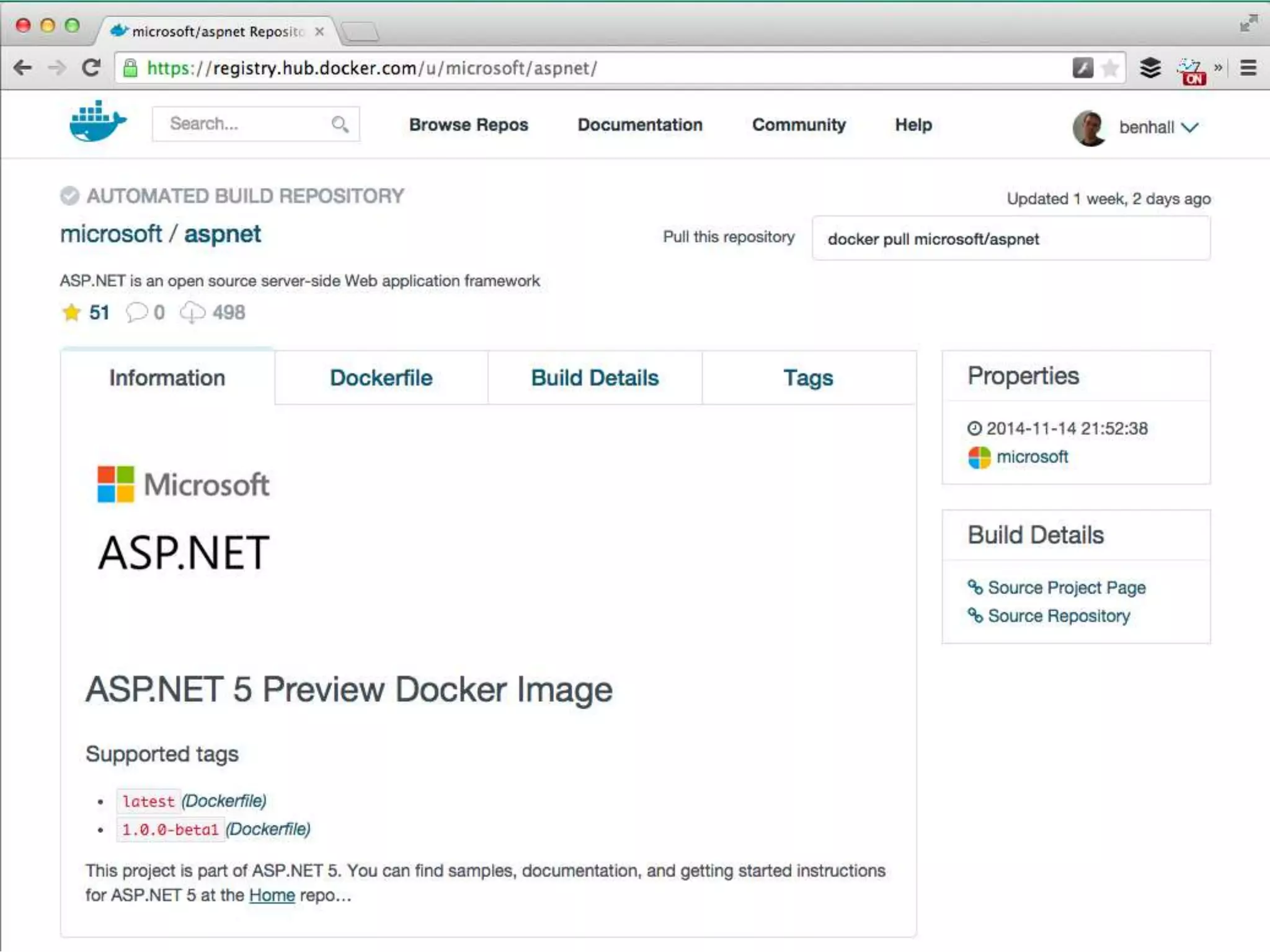Click the 1.0.0-beta1 tag label

[171, 830]
